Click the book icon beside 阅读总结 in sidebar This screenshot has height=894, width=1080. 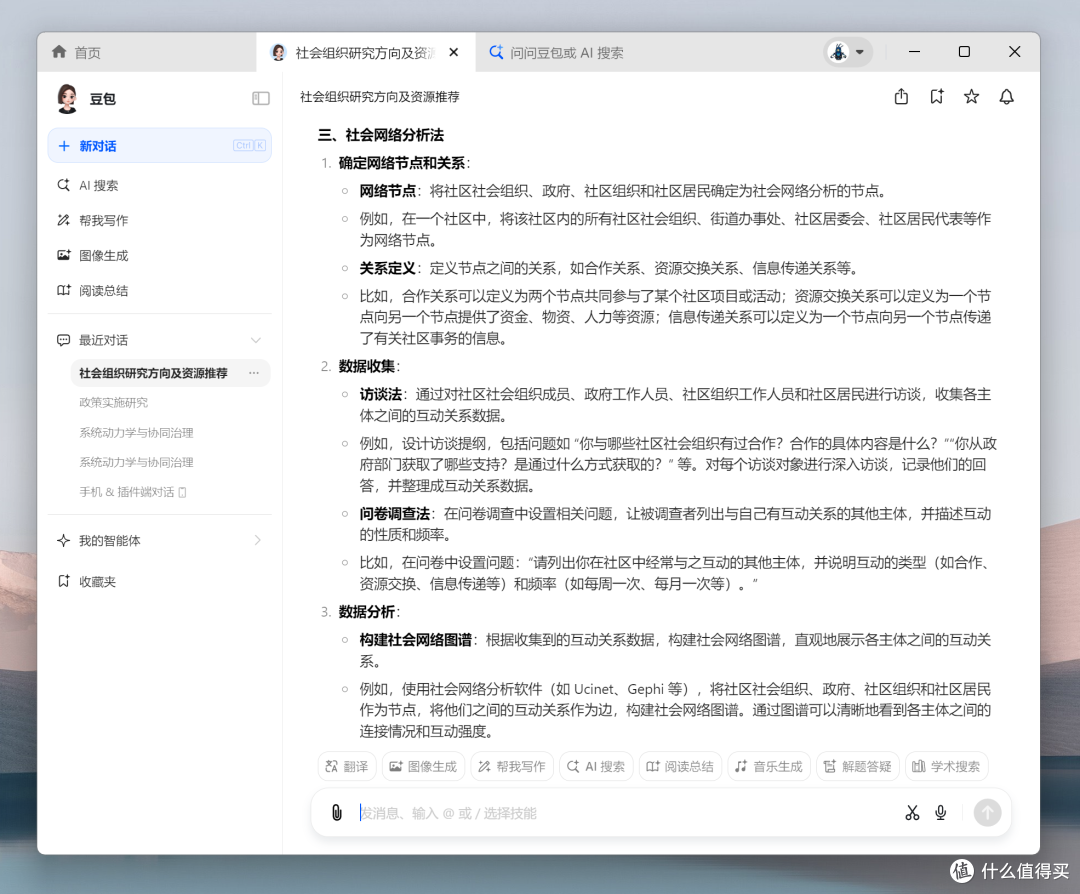click(63, 290)
